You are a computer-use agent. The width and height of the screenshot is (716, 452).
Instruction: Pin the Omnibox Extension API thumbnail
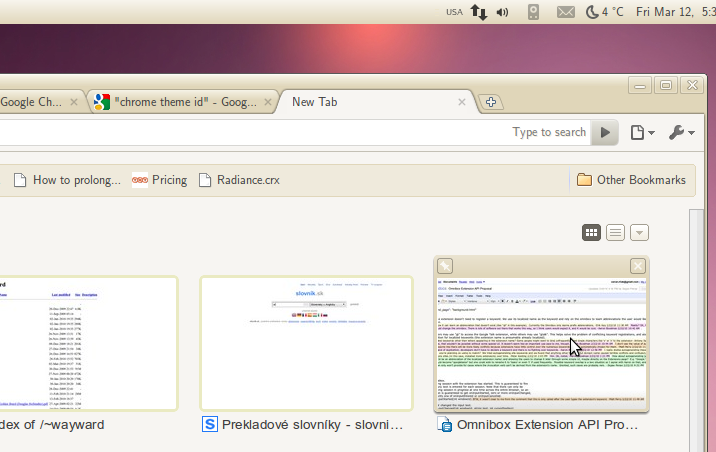445,266
